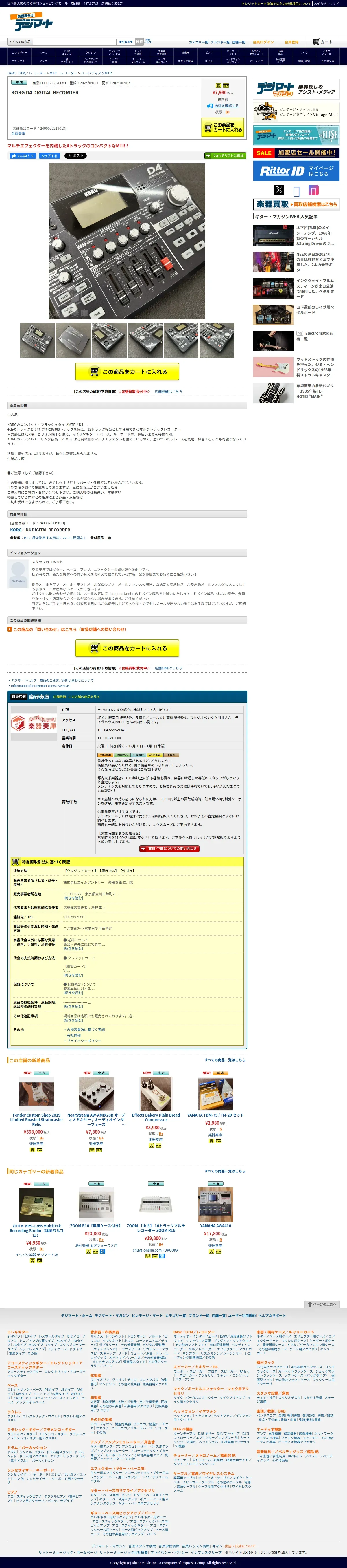
Task: Open Effects Bakery Plain Bread Compressor listing
Action: tap(156, 1117)
